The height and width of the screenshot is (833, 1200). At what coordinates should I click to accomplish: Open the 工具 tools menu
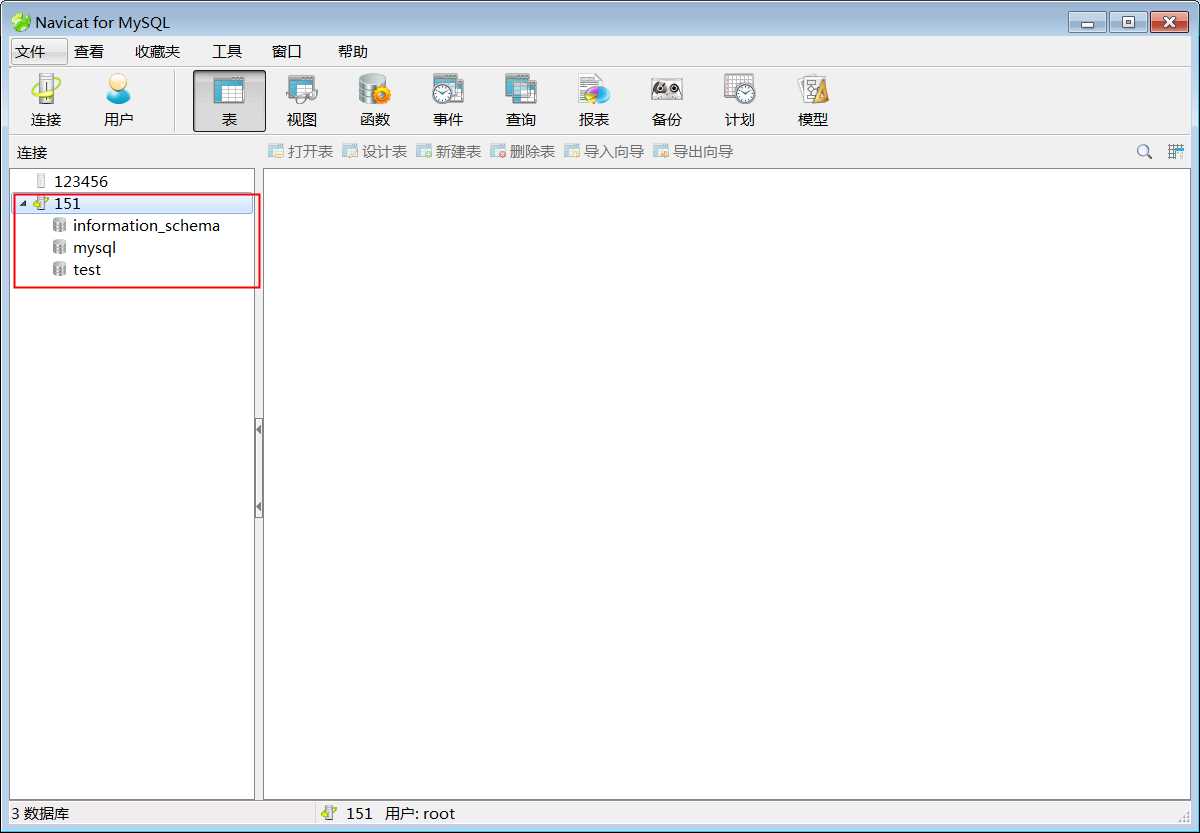coord(227,52)
